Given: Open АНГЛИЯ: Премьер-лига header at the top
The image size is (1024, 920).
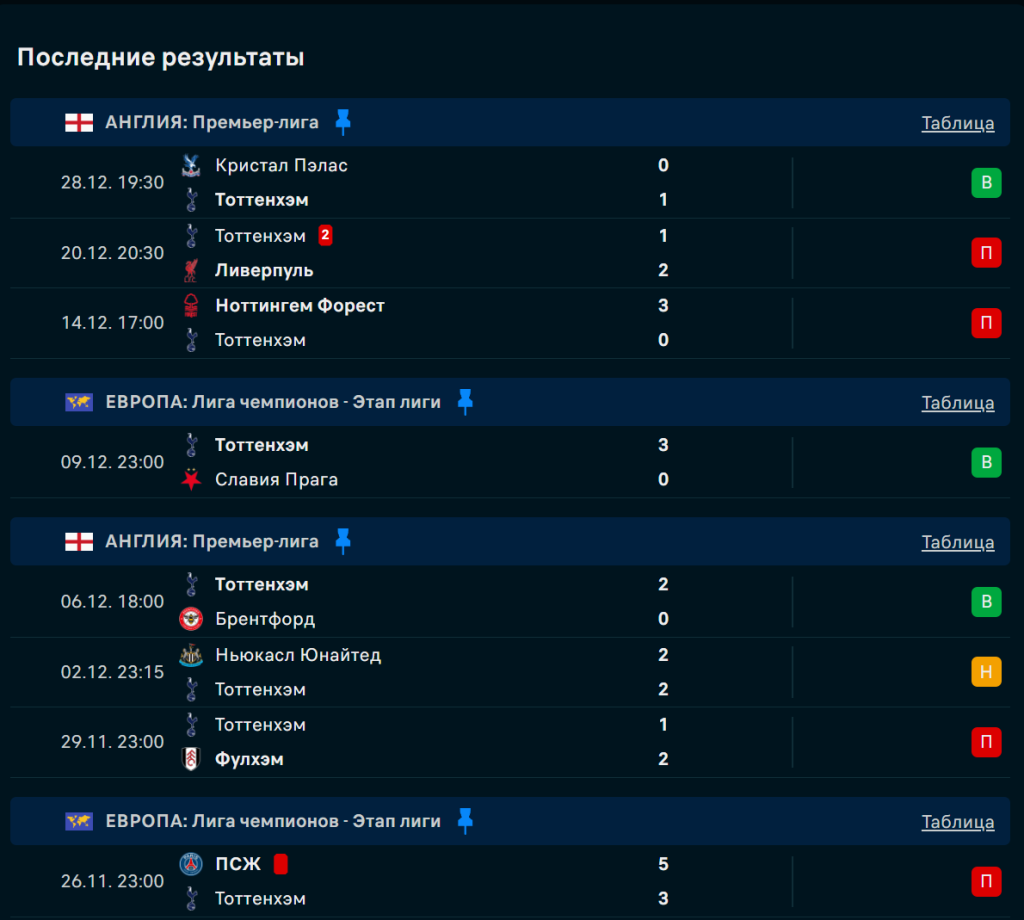Looking at the screenshot, I should pos(212,122).
